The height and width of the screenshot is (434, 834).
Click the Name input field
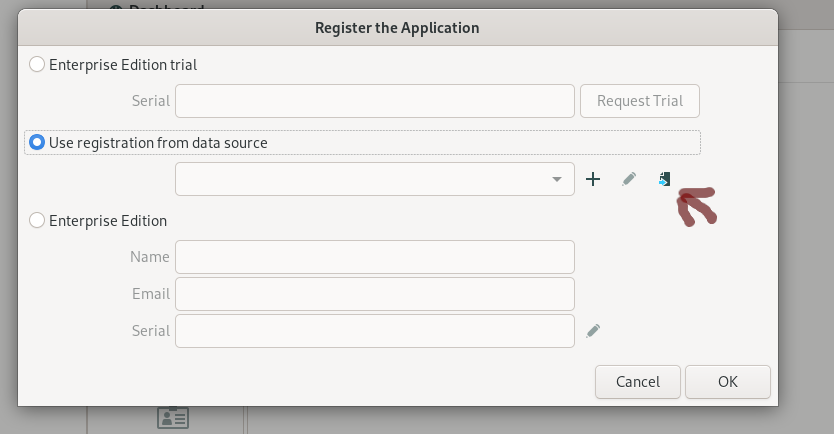(375, 257)
